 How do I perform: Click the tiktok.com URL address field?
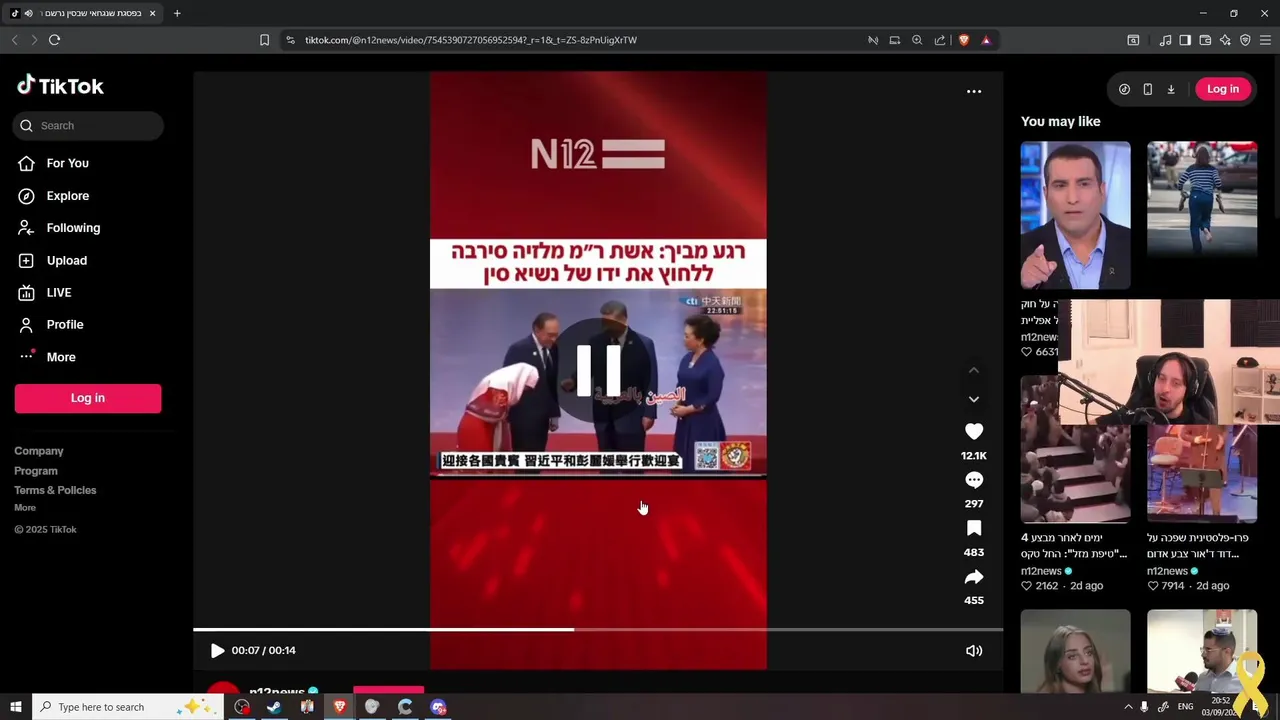(x=470, y=40)
